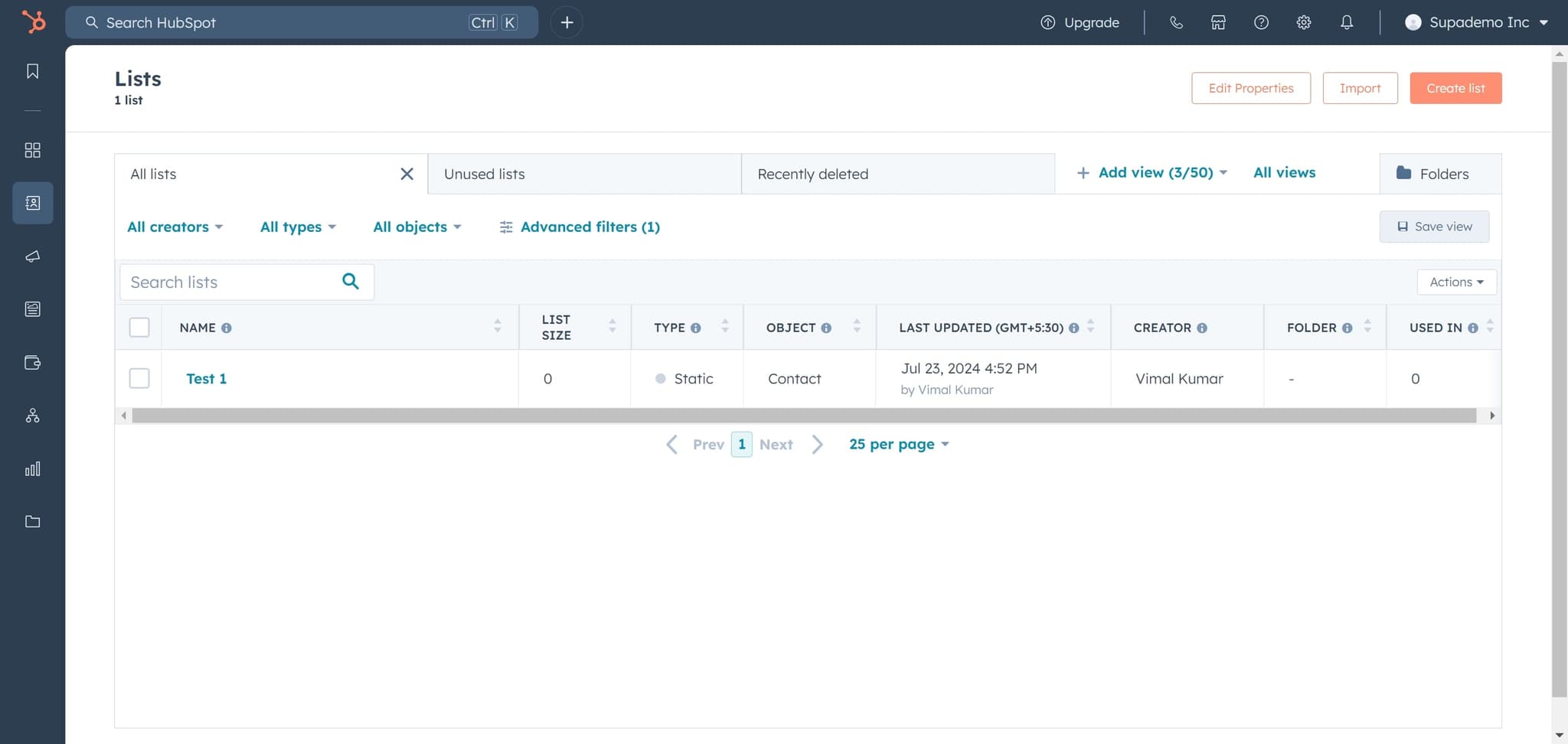Screen dimensions: 1568x744
Task: Click the phone calling icon
Action: click(1176, 22)
